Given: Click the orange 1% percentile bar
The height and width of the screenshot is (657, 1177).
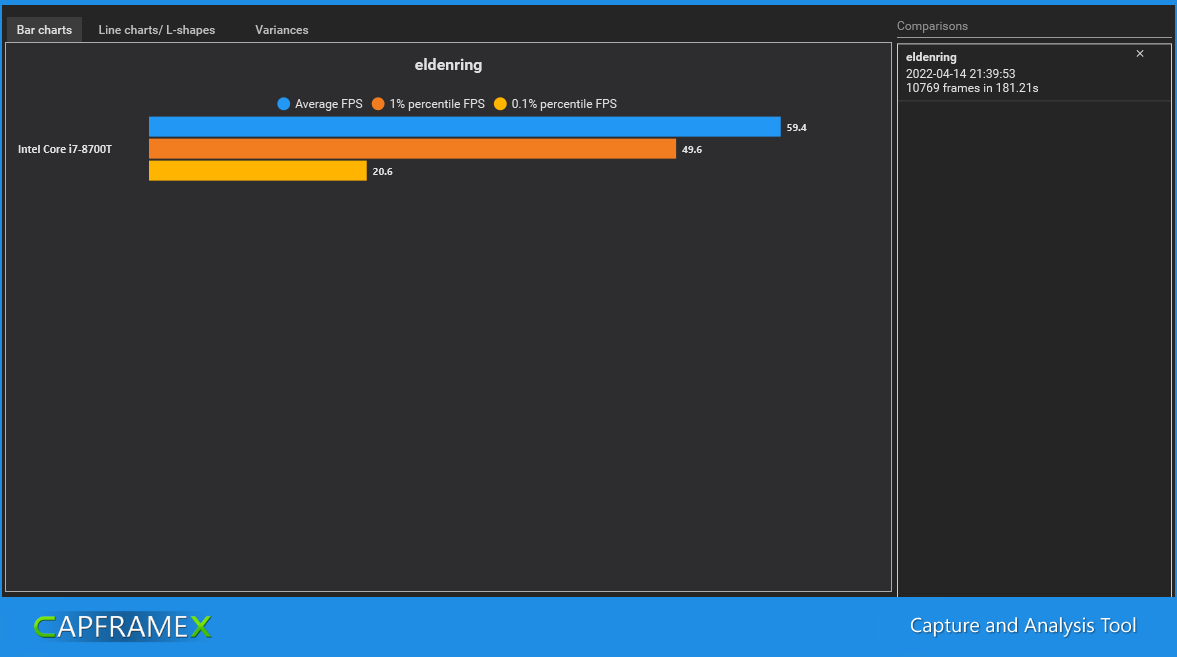Looking at the screenshot, I should point(412,149).
